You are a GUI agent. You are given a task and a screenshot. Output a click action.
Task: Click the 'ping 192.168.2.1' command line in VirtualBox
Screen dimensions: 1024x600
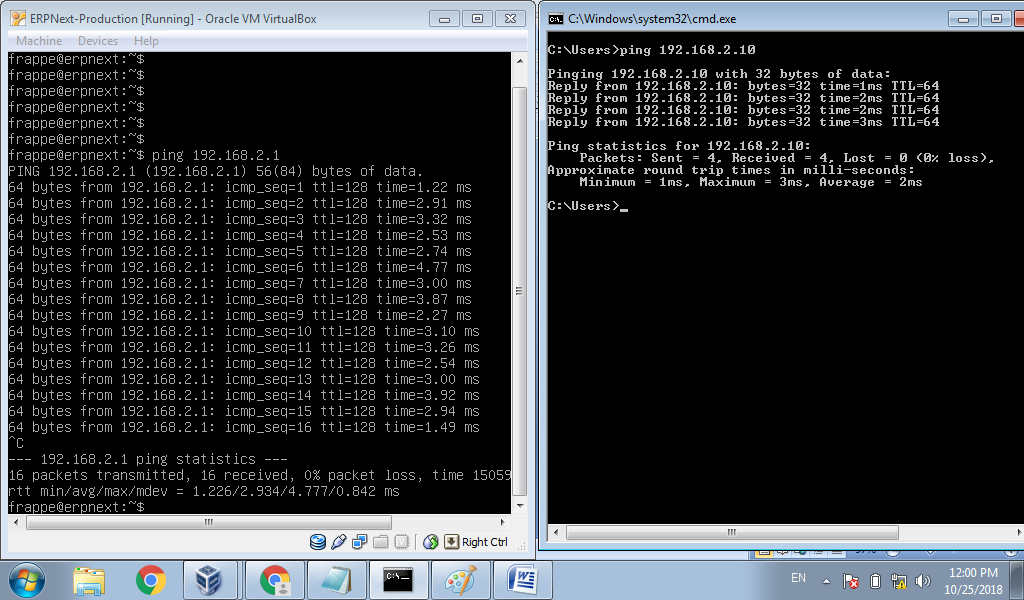tap(144, 155)
